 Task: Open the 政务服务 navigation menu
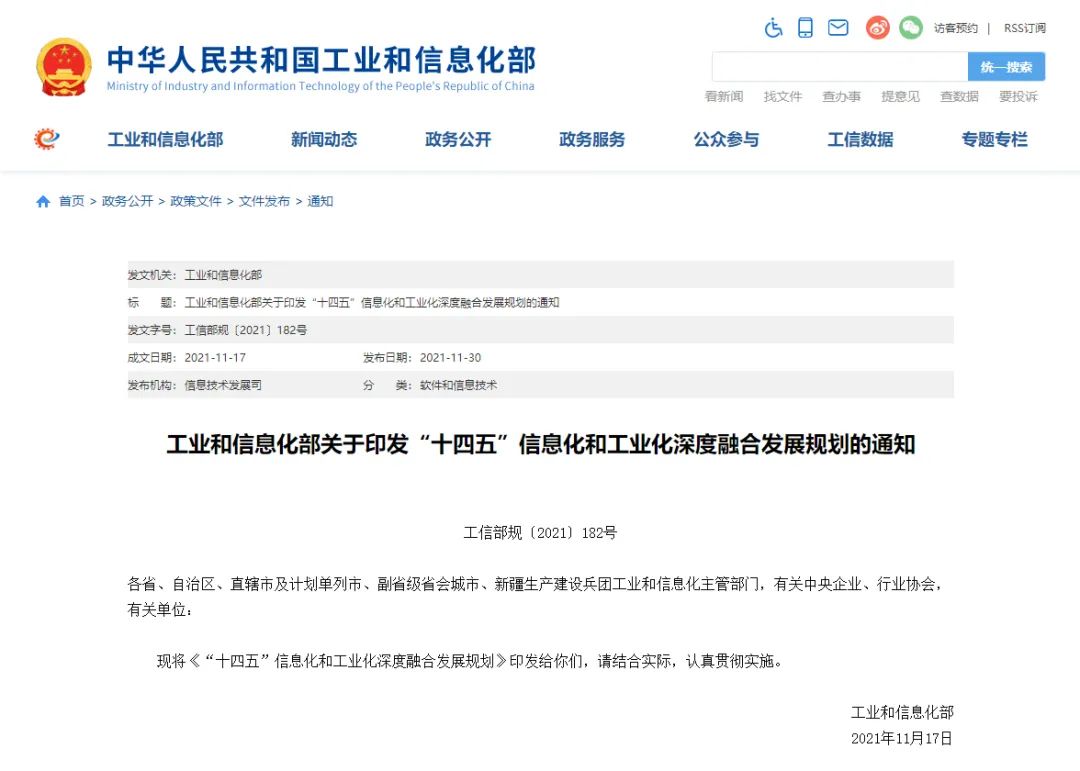click(x=592, y=139)
